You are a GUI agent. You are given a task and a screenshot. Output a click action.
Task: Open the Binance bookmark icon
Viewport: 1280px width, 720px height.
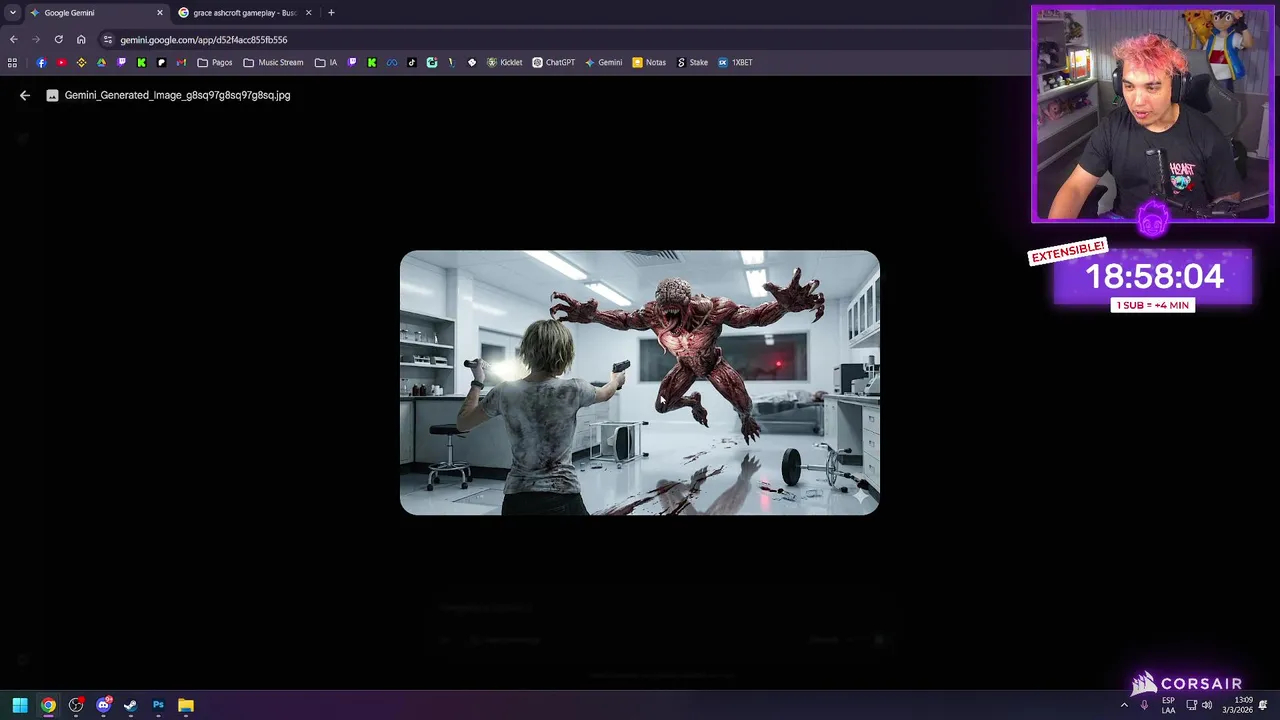[81, 62]
